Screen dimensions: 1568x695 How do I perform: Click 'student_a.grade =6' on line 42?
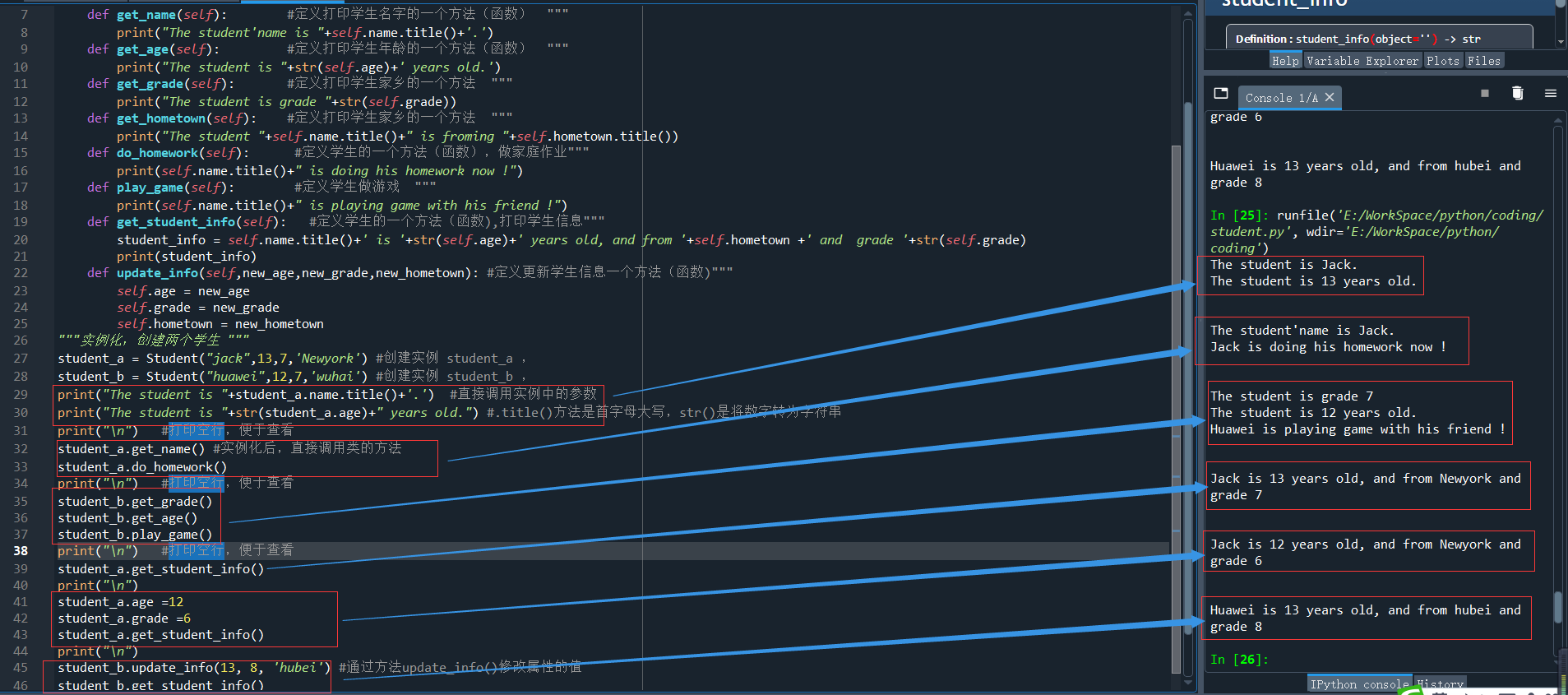click(x=124, y=619)
